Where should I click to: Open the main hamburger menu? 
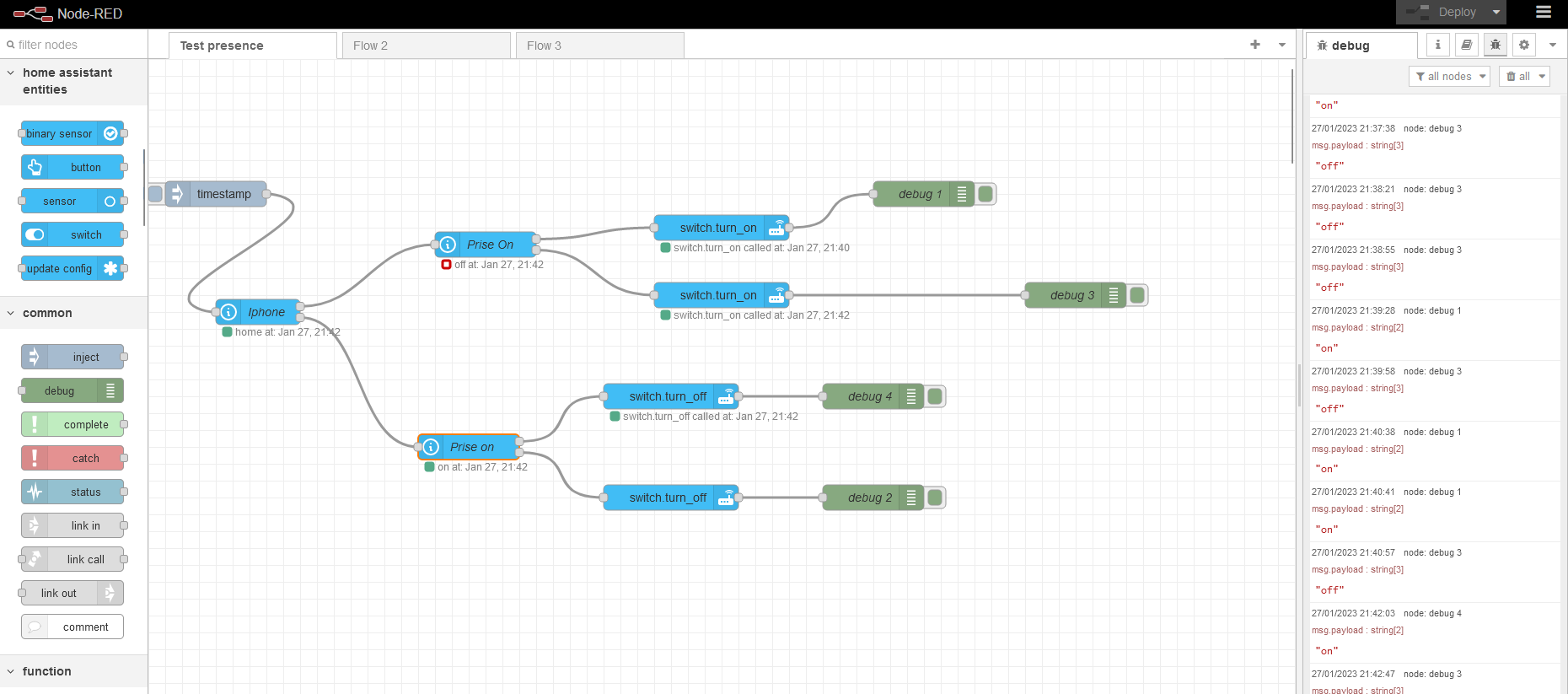(1543, 12)
